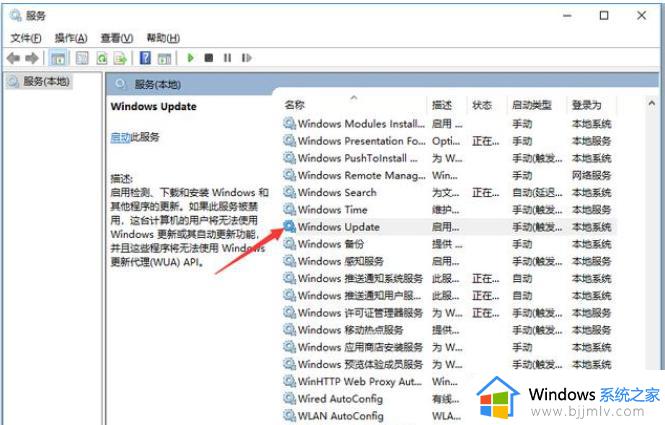The image size is (665, 425).
Task: Click gear icon of Windows 移动热点服务 row
Action: (x=290, y=330)
